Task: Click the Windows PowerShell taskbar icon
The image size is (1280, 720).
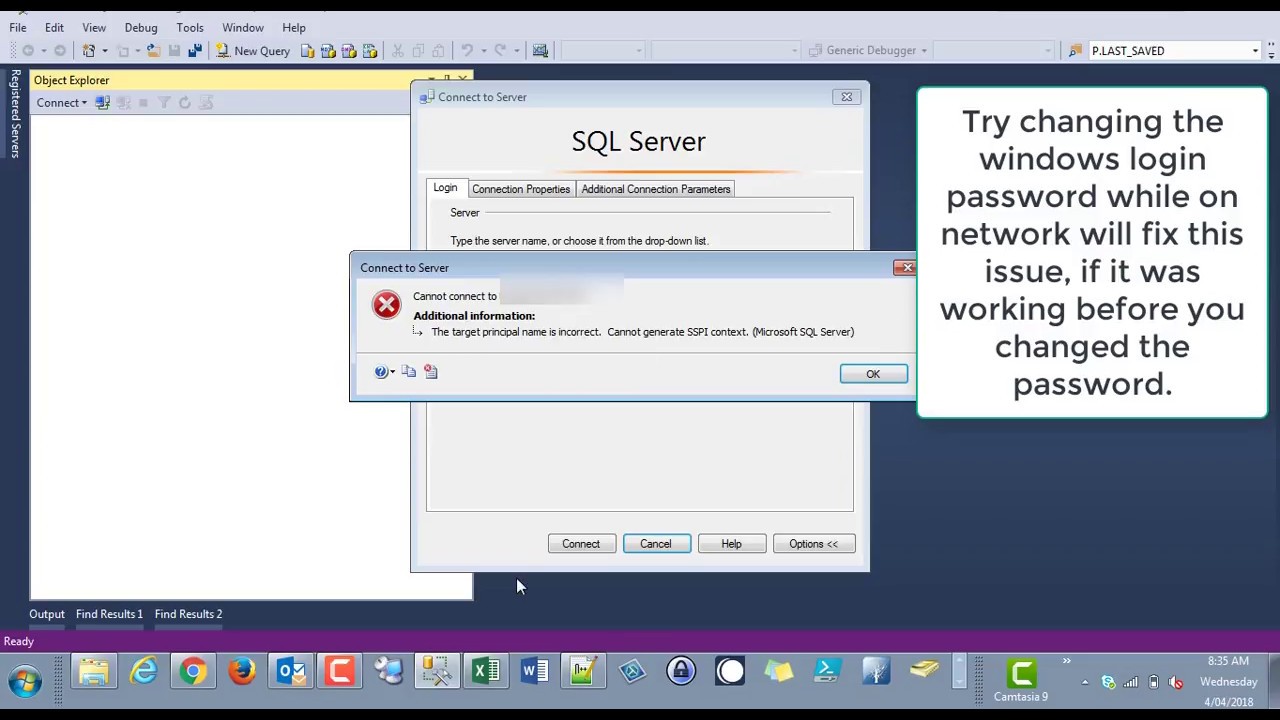Action: pyautogui.click(x=828, y=671)
